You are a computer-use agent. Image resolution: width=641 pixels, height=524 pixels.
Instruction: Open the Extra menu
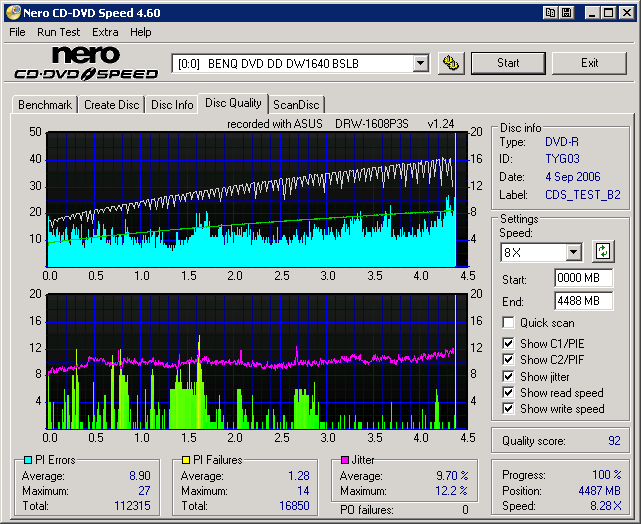pyautogui.click(x=105, y=32)
